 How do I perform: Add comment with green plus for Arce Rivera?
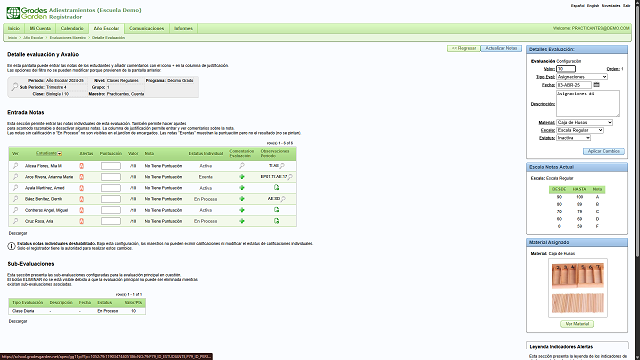pos(242,177)
